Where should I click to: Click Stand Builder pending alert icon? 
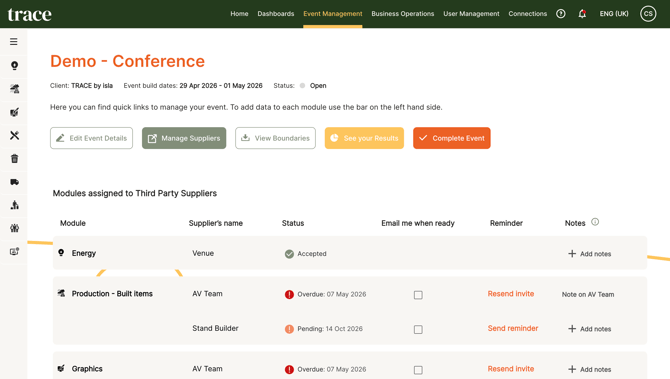point(289,329)
